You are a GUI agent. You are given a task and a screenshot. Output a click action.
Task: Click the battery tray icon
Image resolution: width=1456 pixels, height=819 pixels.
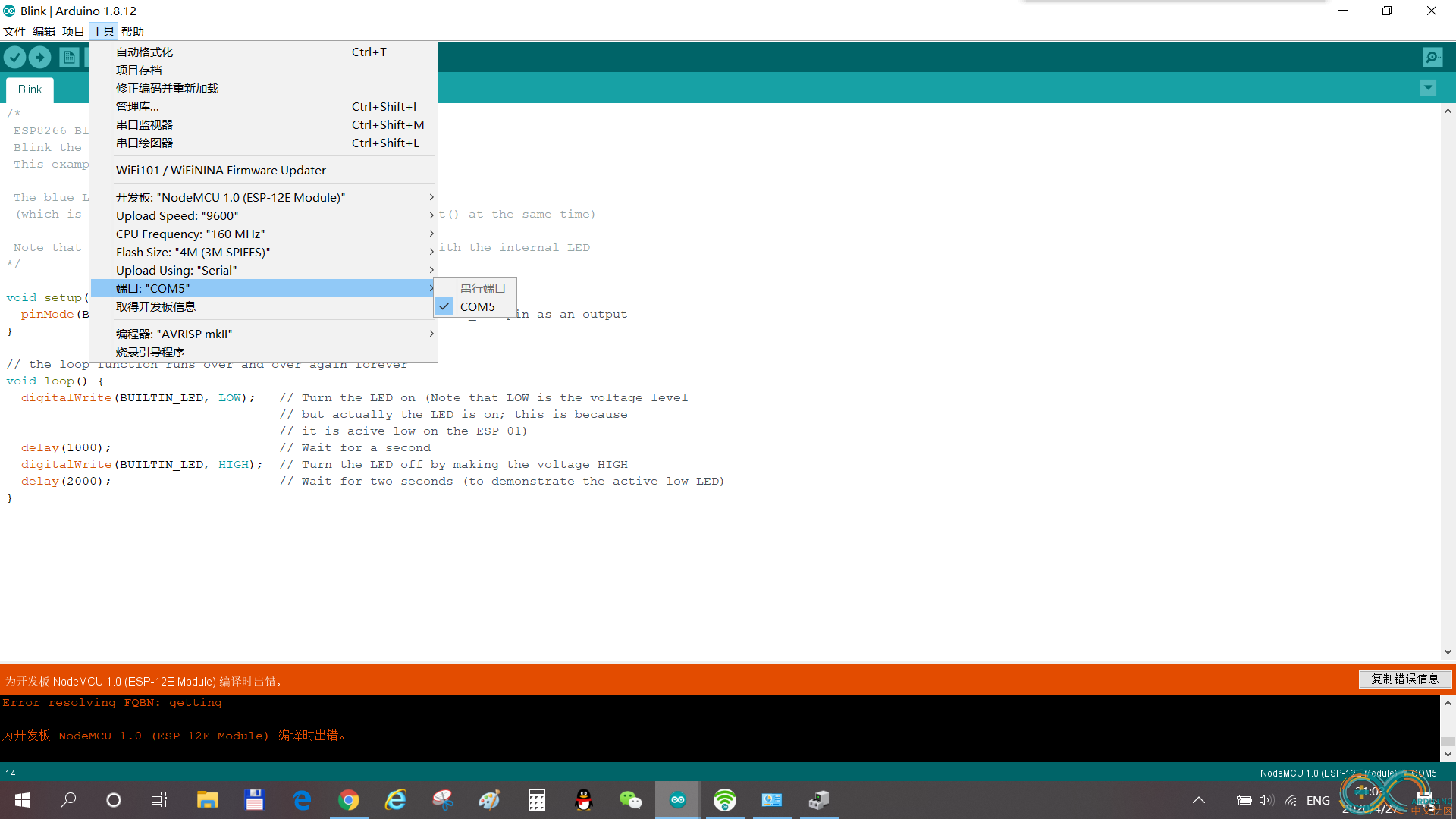pyautogui.click(x=1244, y=800)
